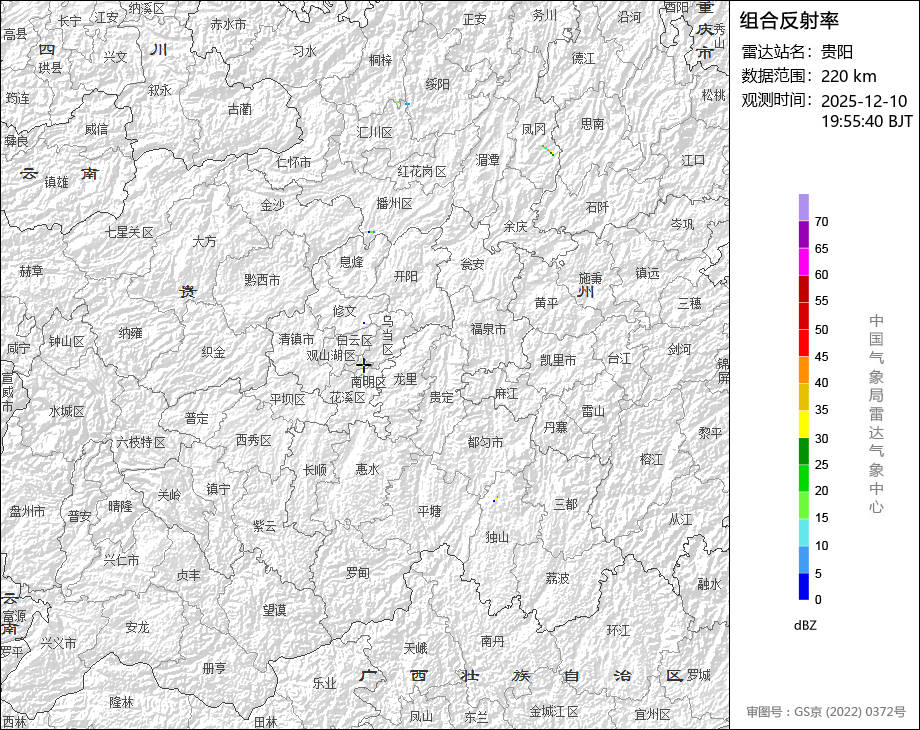Pick the orange swatch between 40 and 45
This screenshot has width=920, height=730.
804,370
